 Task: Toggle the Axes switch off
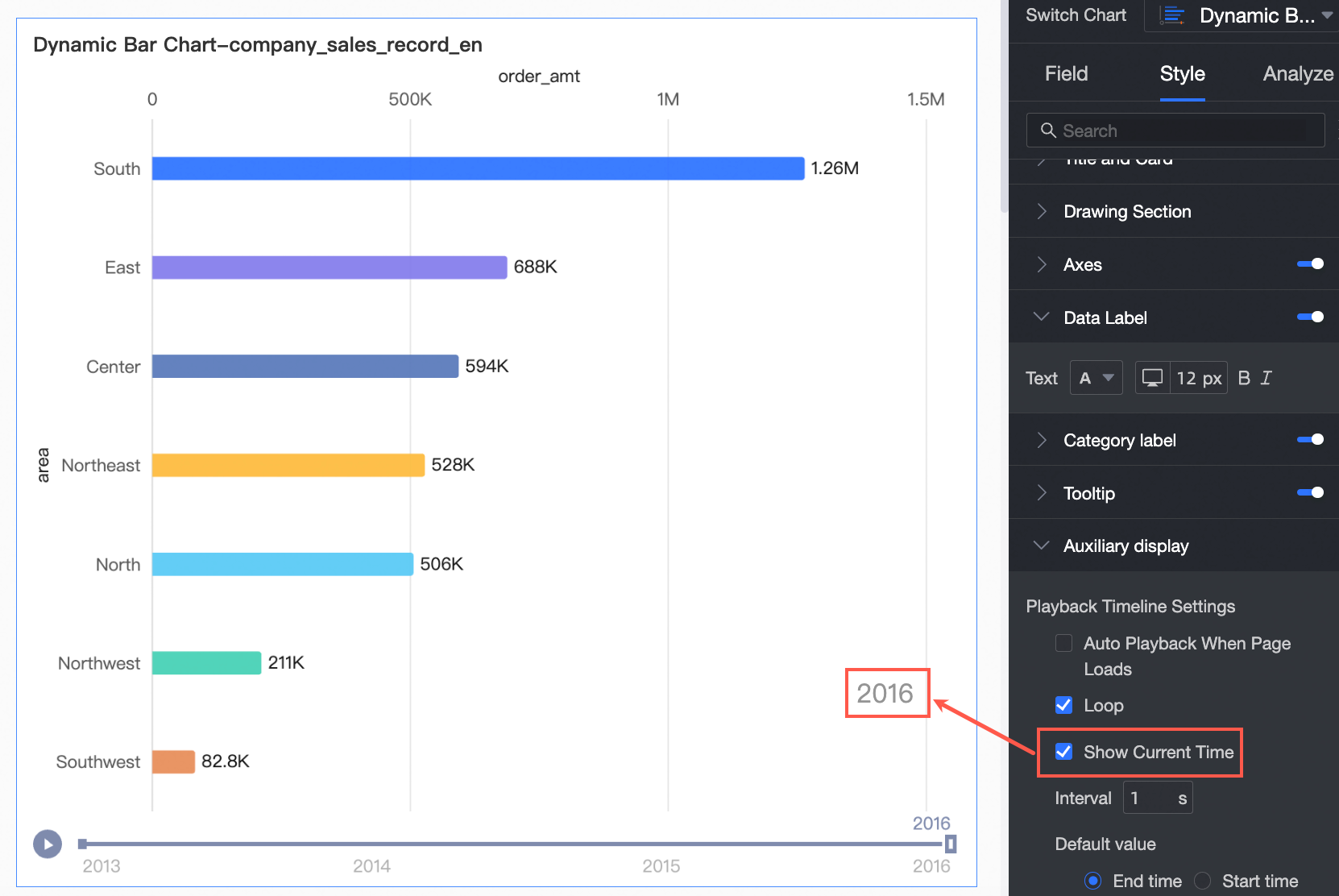coord(1310,263)
